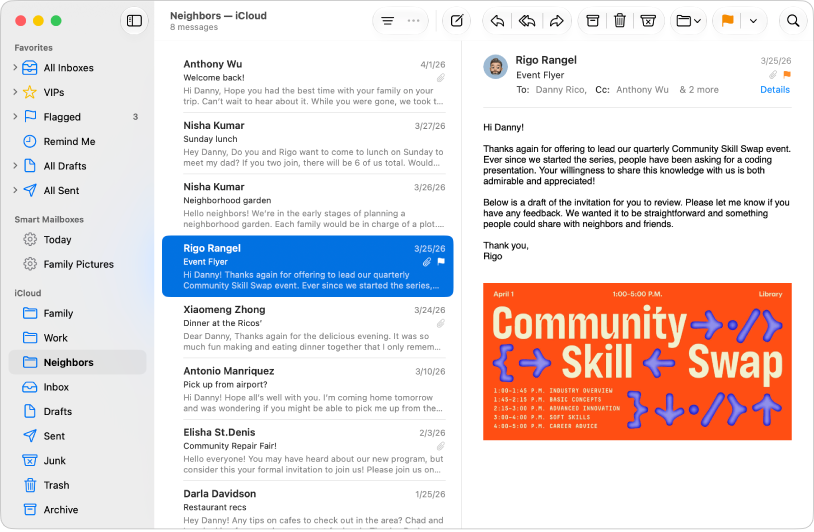The width and height of the screenshot is (814, 532).
Task: Click paperclip on Xiaomeng Zhong message
Action: pyautogui.click(x=441, y=323)
